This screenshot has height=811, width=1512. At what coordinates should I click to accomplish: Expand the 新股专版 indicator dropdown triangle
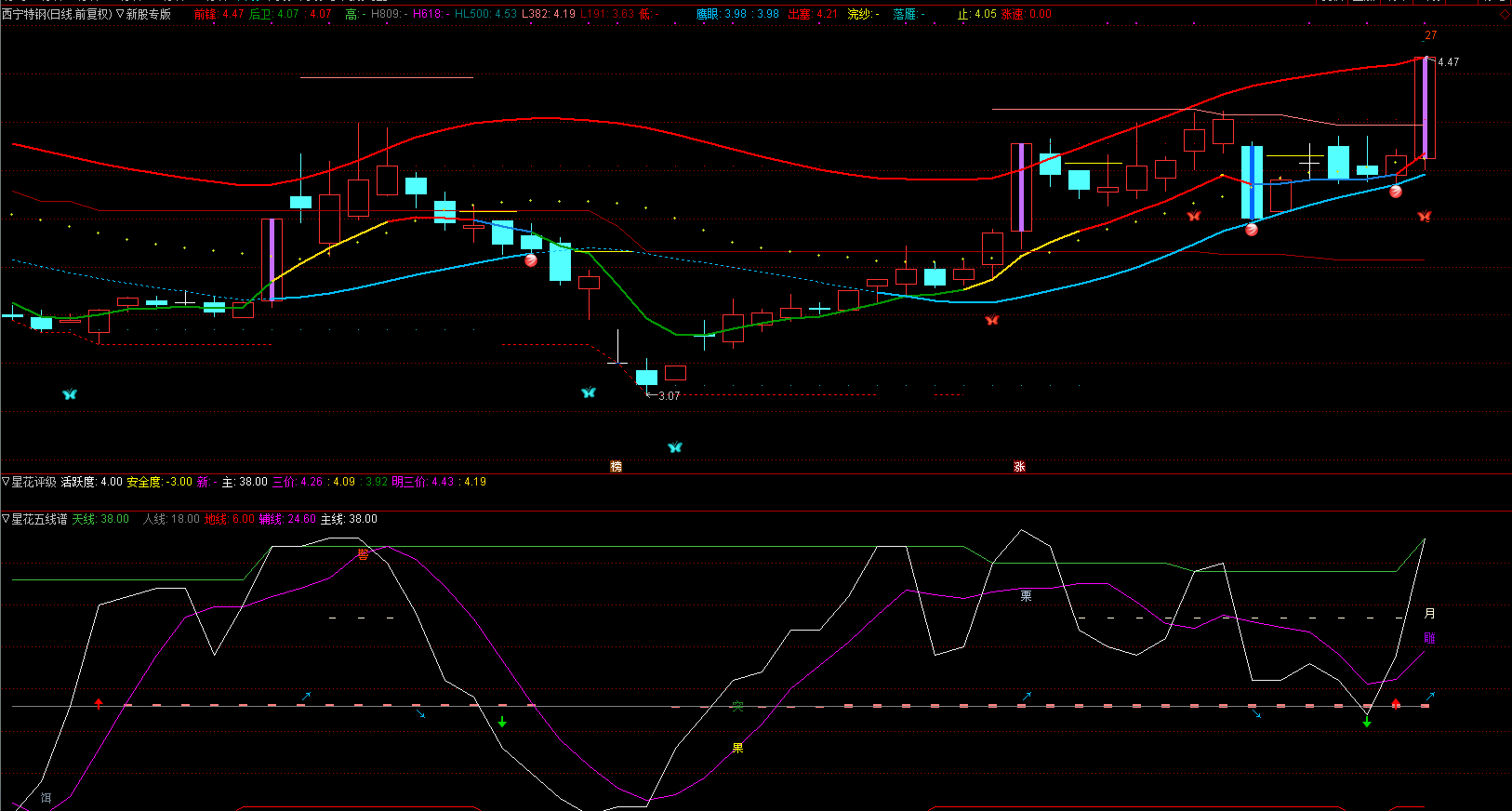point(120,14)
